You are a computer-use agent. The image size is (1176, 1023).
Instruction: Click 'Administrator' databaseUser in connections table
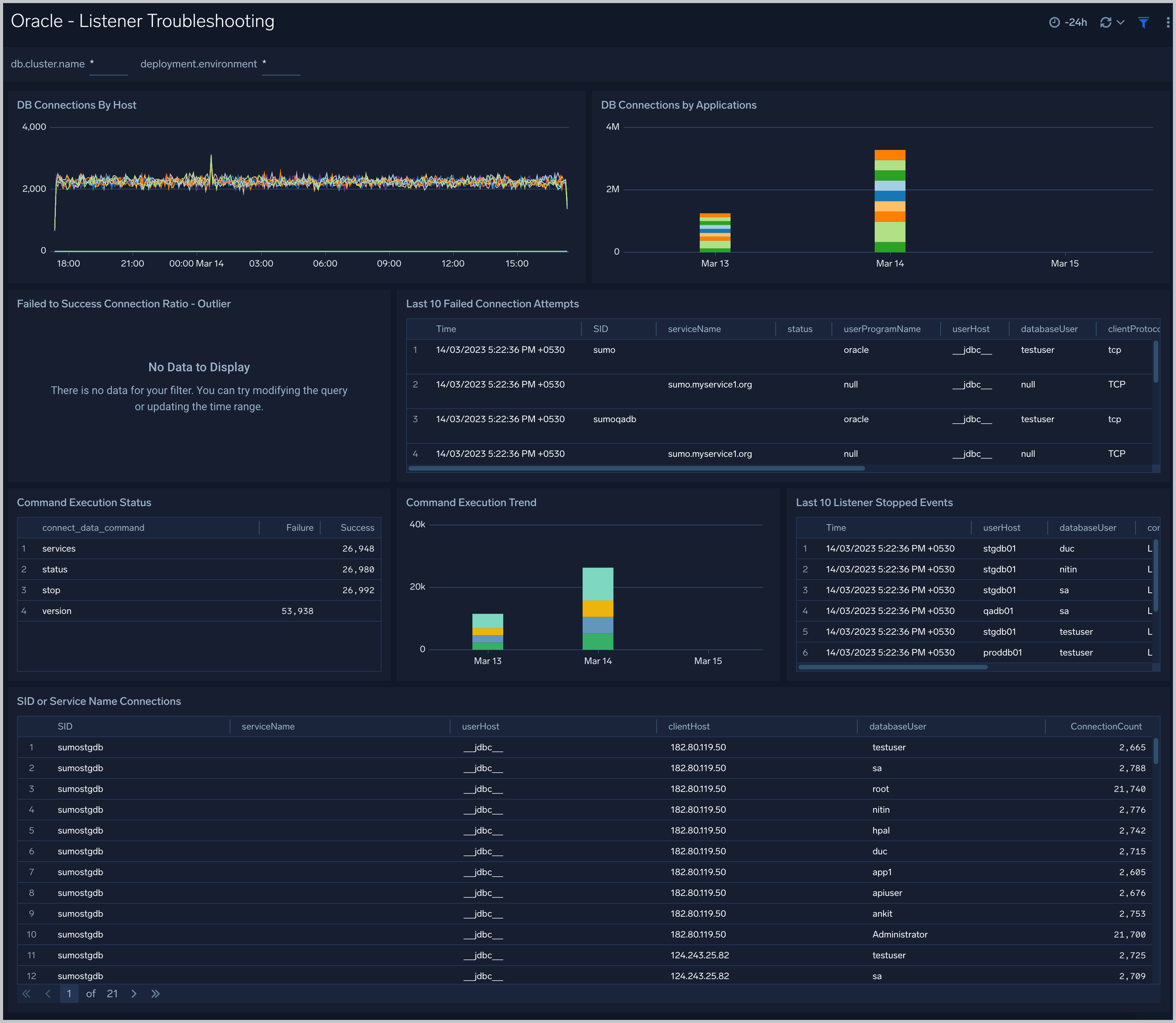pos(900,935)
